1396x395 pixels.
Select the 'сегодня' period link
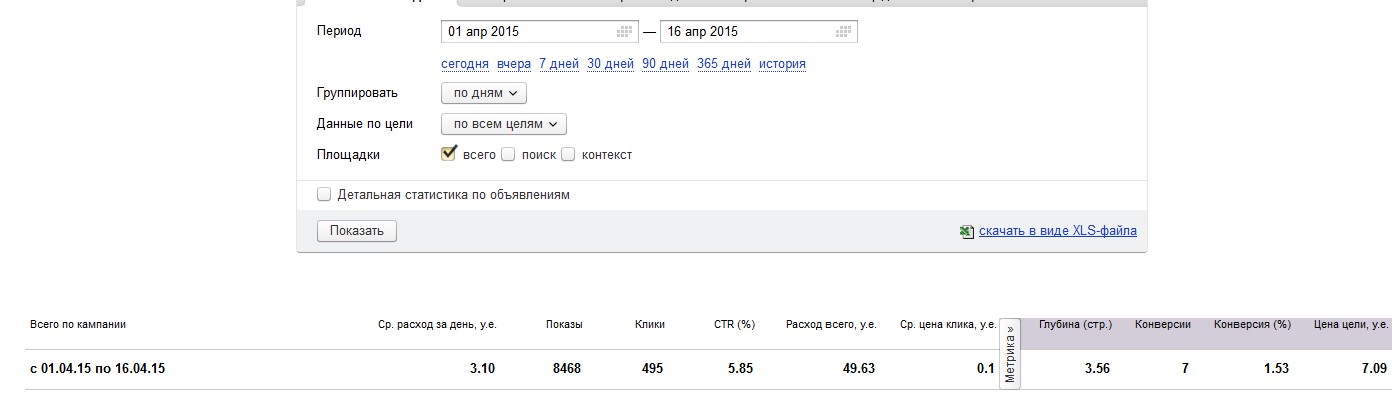click(x=465, y=64)
